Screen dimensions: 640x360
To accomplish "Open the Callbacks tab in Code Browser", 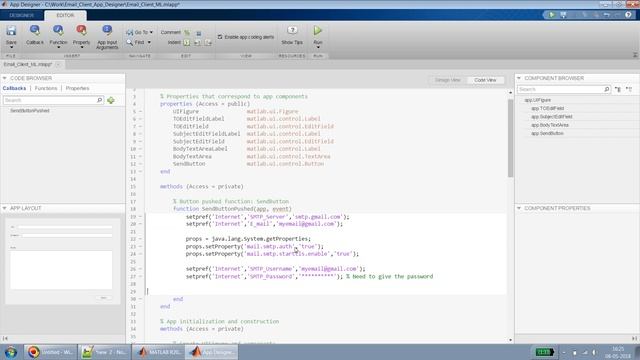I will tap(14, 88).
